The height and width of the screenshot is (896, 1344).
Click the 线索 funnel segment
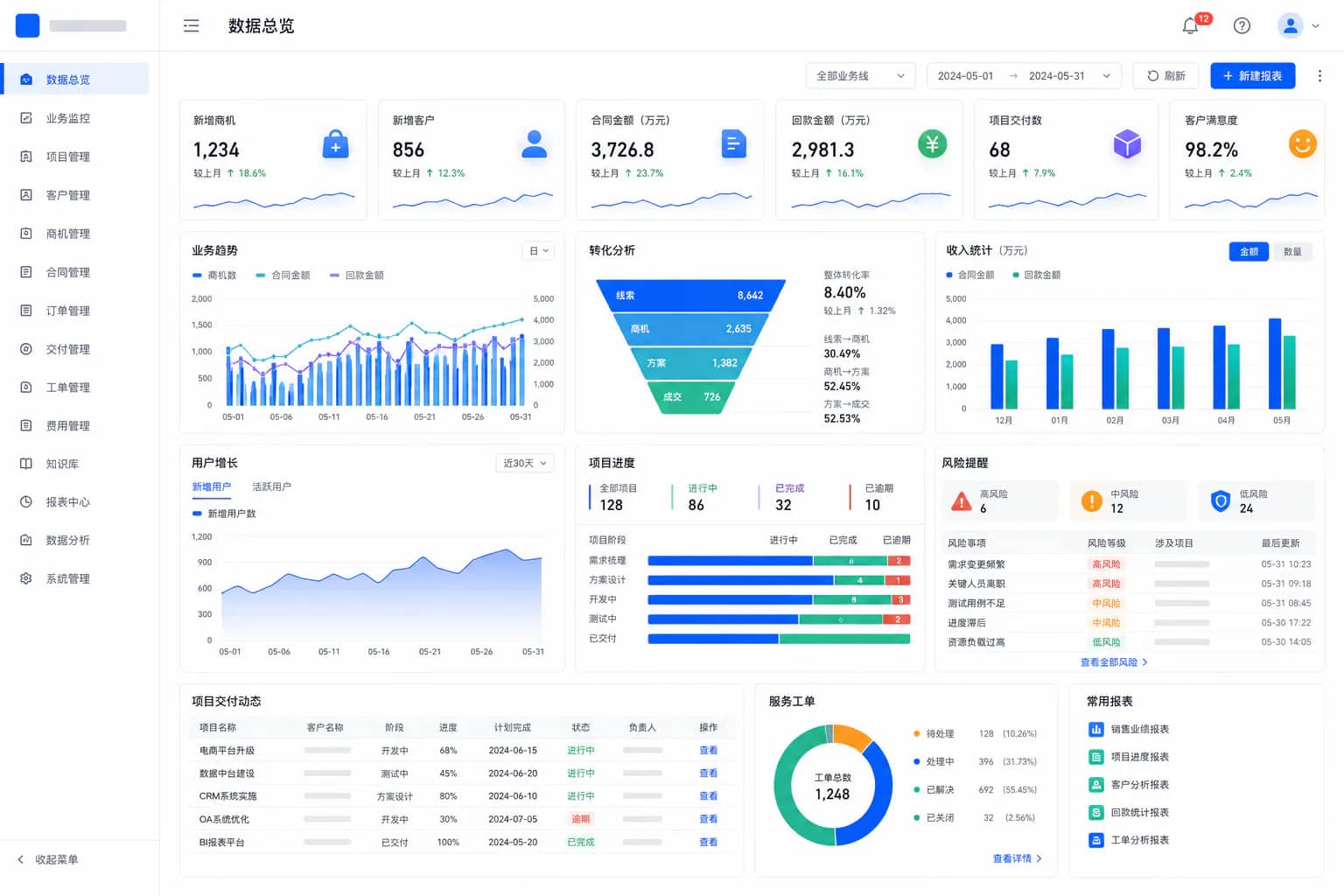point(690,296)
